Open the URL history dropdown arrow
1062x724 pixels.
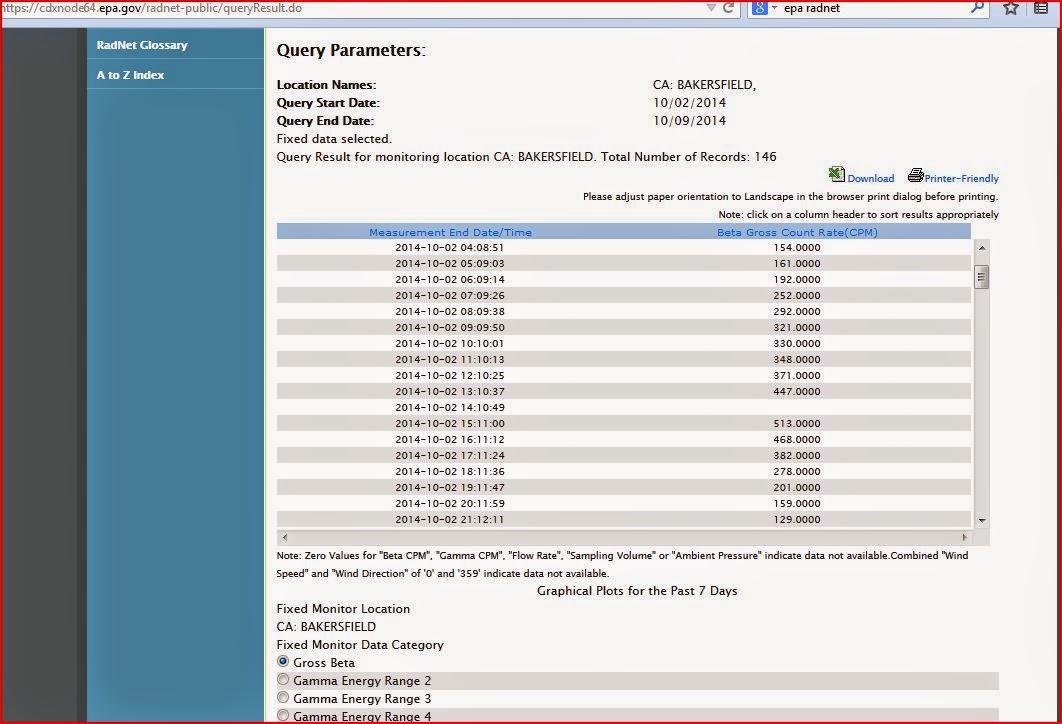tap(710, 8)
